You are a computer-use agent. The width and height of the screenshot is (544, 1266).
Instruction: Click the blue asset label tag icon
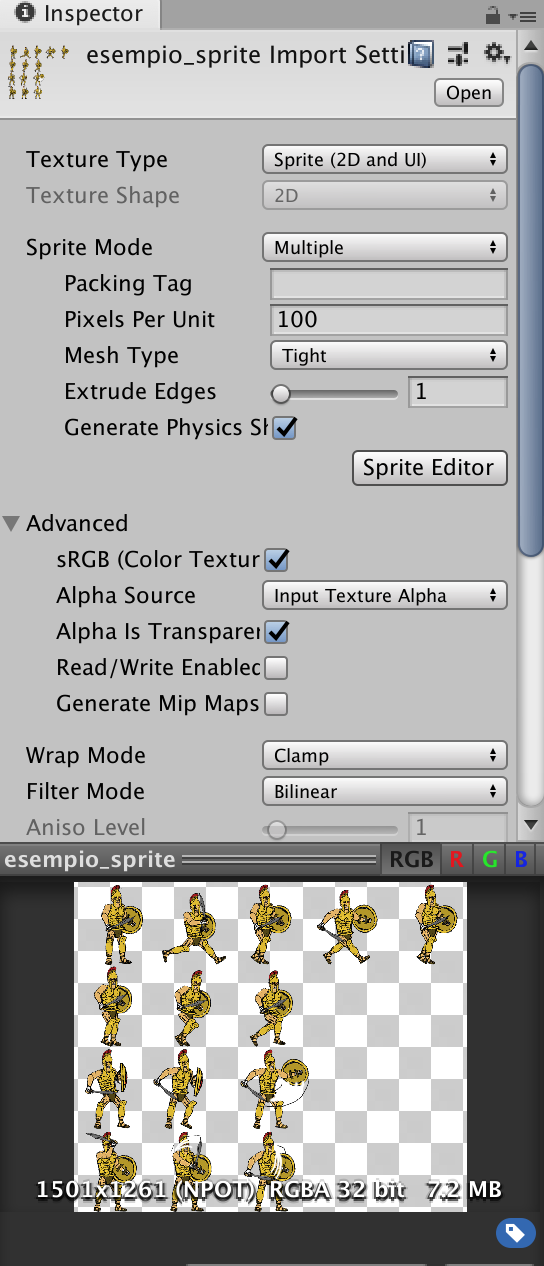(516, 1233)
